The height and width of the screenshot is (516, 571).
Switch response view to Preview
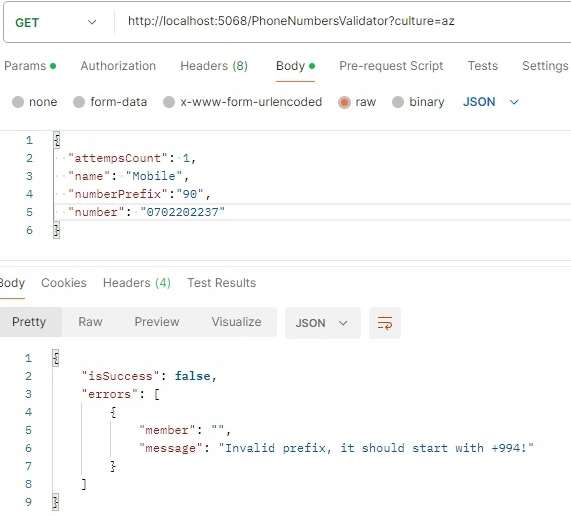tap(157, 322)
